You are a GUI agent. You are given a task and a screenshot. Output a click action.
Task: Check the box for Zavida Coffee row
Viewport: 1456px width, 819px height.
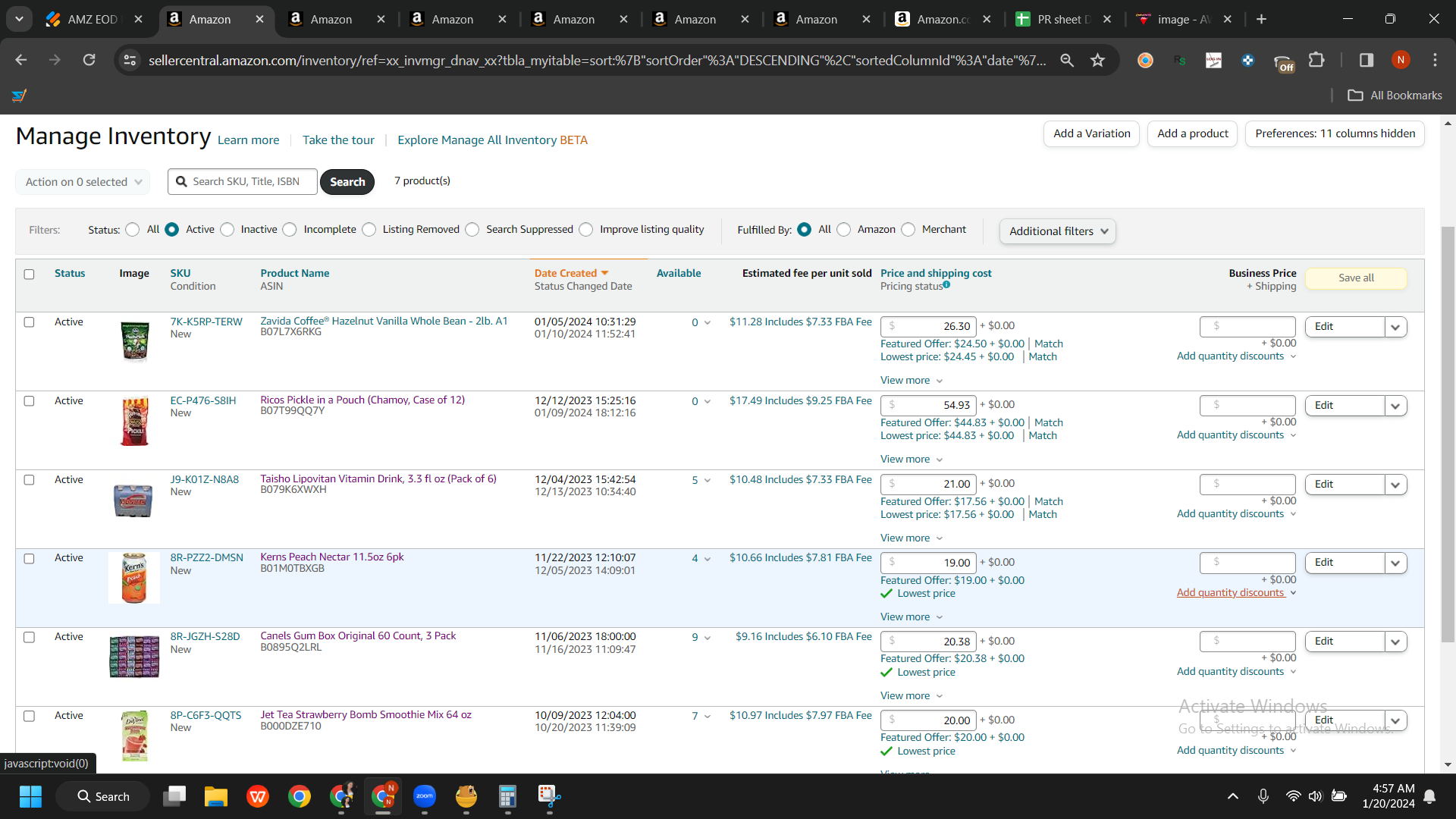pos(29,322)
